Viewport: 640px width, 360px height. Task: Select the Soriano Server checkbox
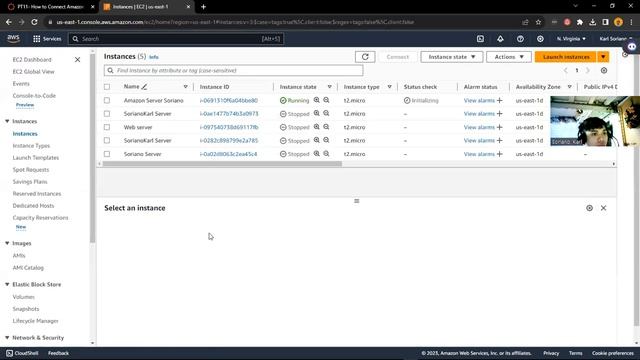click(107, 154)
